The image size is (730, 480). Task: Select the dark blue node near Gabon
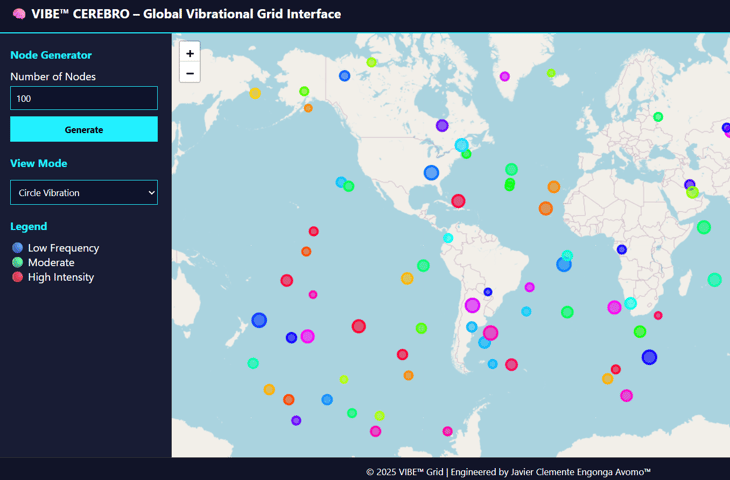[x=622, y=250]
